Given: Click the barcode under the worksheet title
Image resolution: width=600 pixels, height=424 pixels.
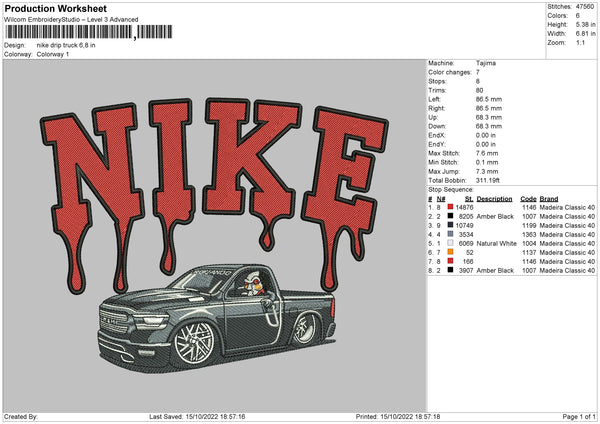Looking at the screenshot, I should coord(88,32).
